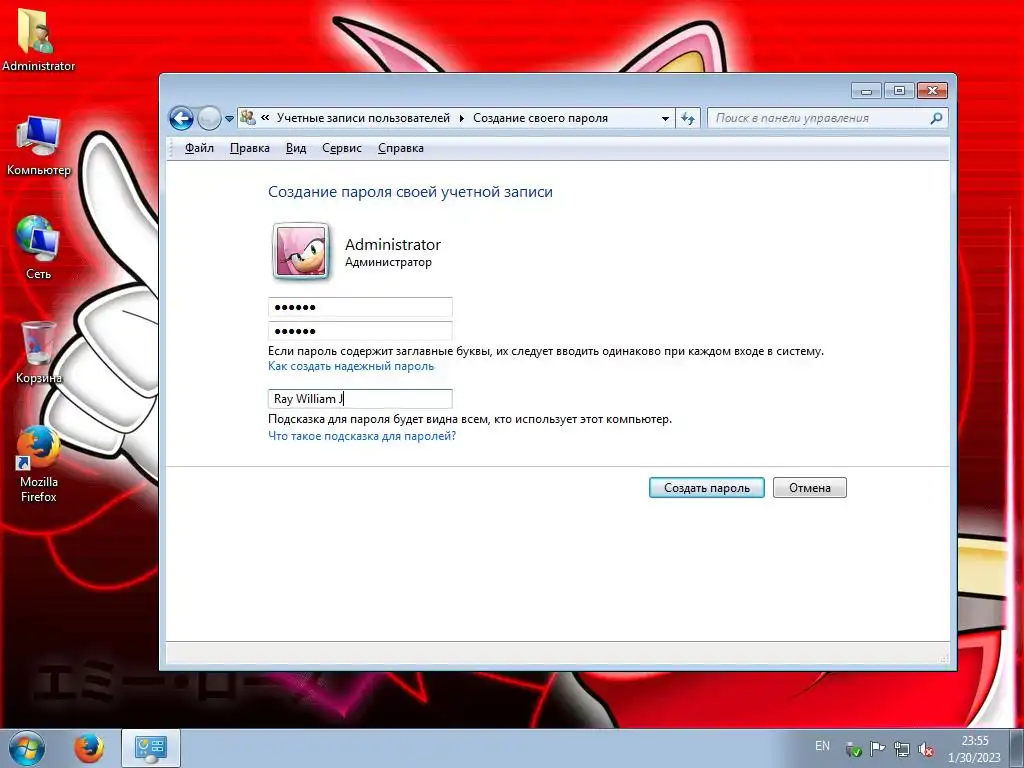Click the Отмена button

(x=810, y=488)
